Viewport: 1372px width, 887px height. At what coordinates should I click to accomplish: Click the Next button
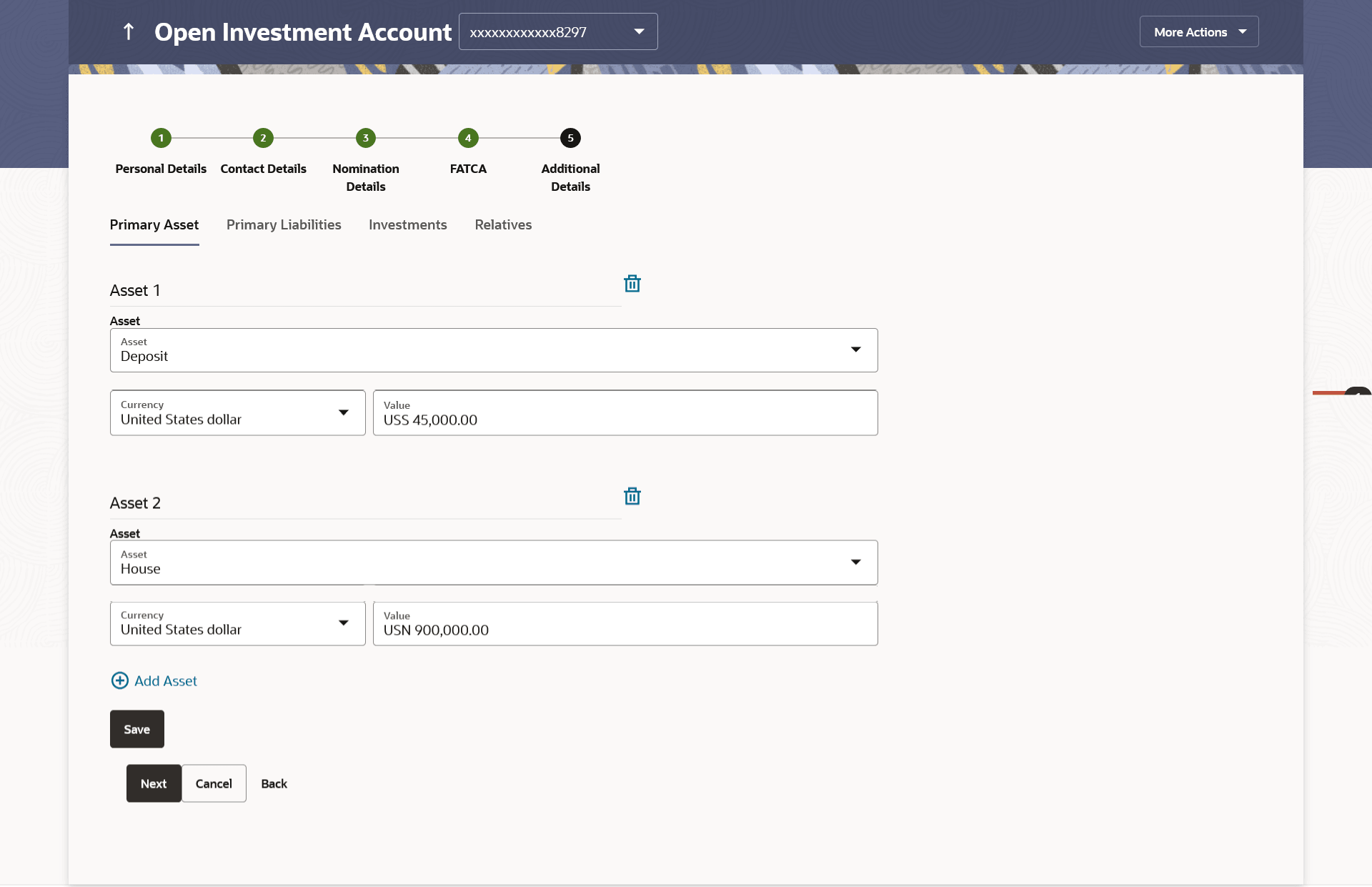(154, 783)
